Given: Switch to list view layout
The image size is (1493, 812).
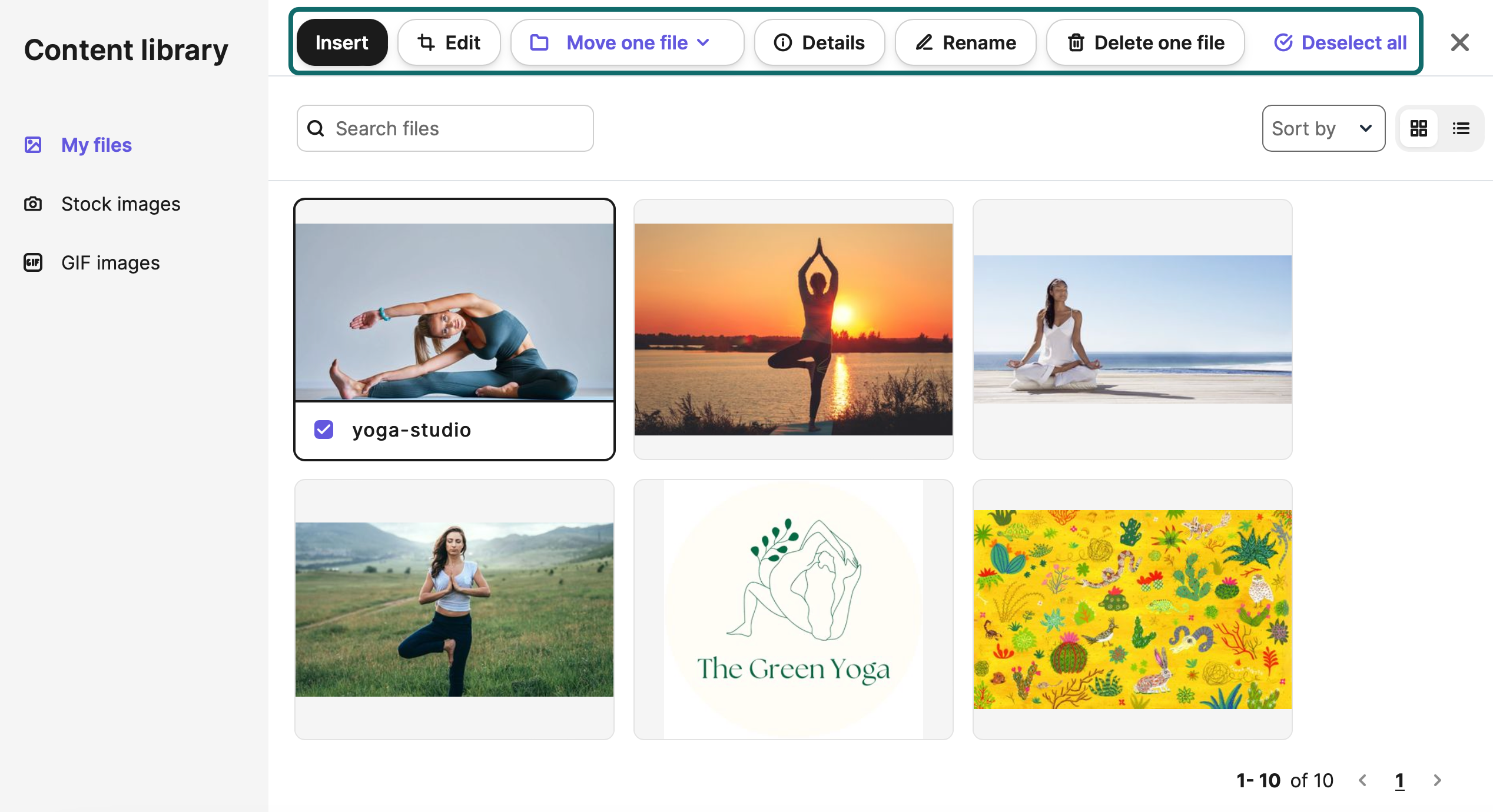Looking at the screenshot, I should [1461, 128].
